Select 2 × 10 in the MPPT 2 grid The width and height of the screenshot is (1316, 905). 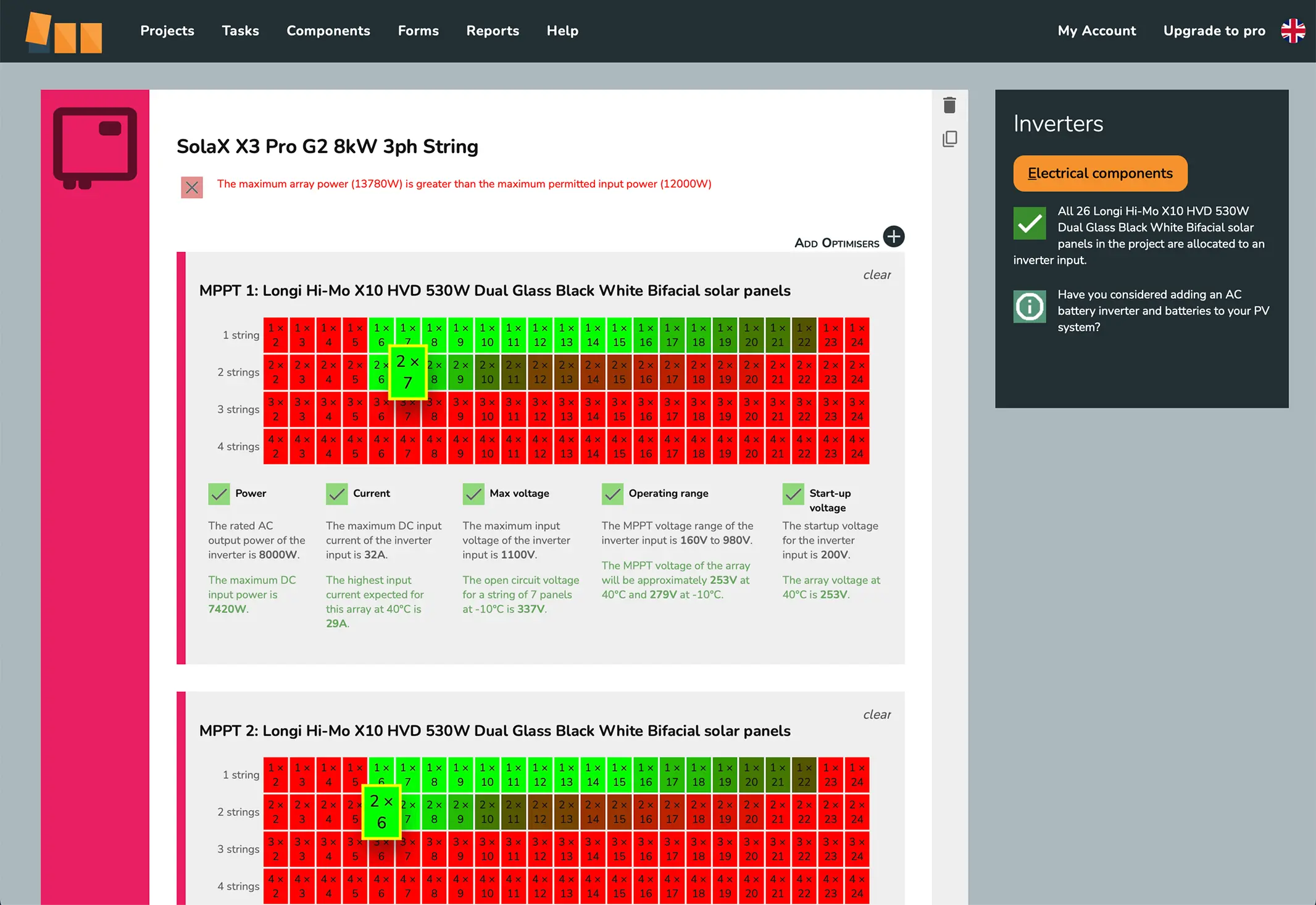[487, 812]
